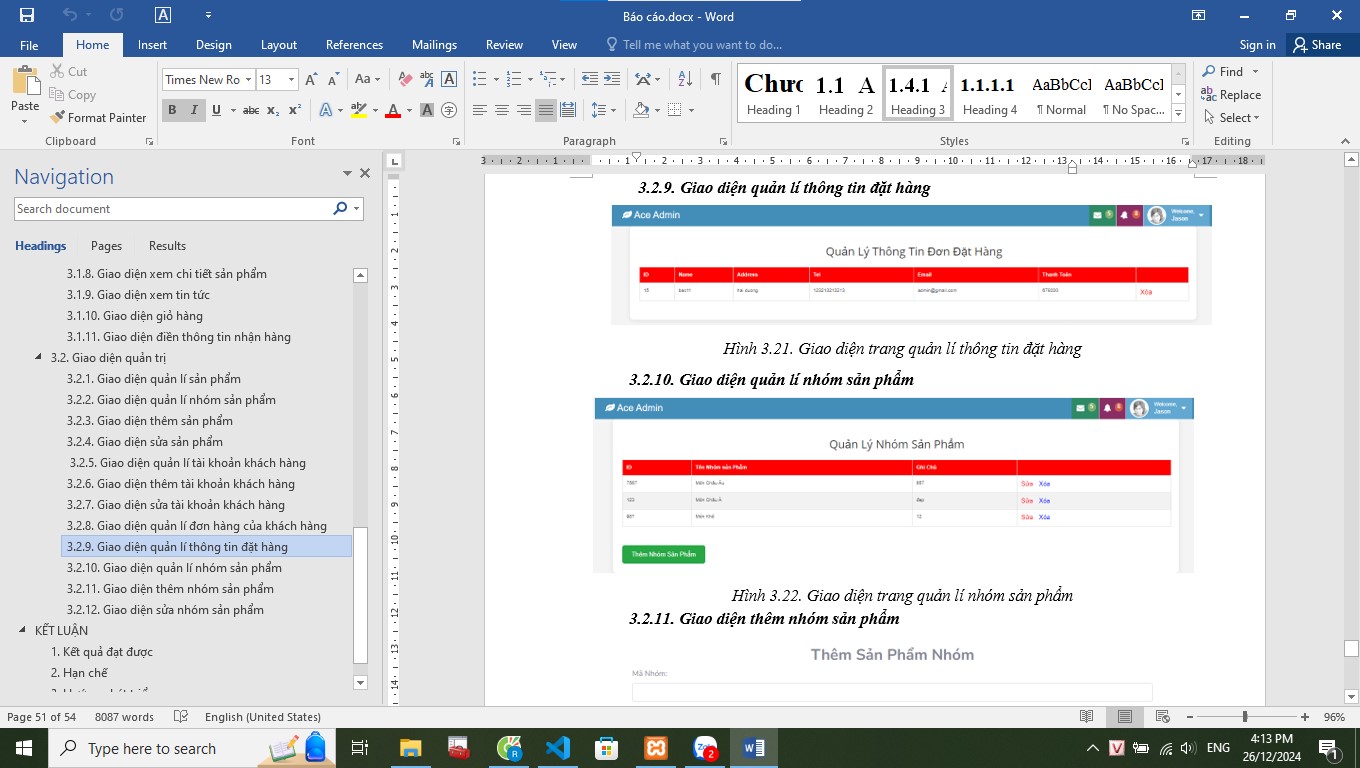Switch to Web Layout view in status bar
This screenshot has height=768, width=1360.
click(1162, 717)
